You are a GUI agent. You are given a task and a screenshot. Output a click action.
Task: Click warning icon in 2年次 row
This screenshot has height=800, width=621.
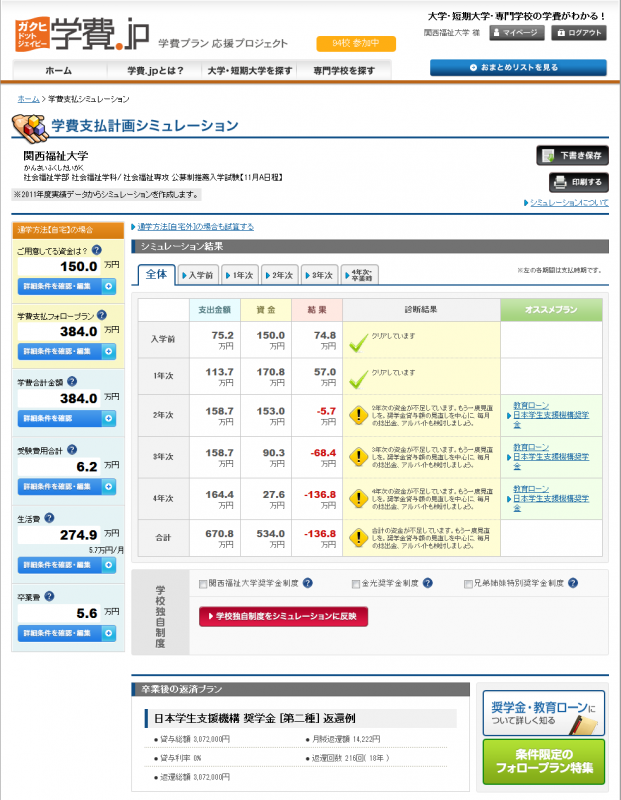pyautogui.click(x=359, y=415)
